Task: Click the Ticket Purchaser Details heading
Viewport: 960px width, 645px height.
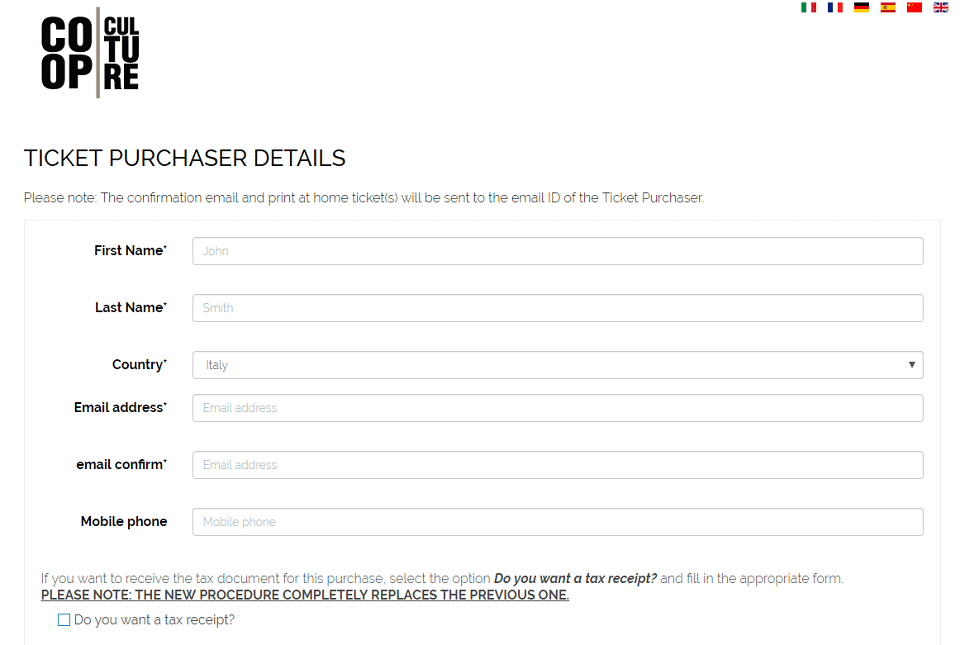Action: (185, 158)
